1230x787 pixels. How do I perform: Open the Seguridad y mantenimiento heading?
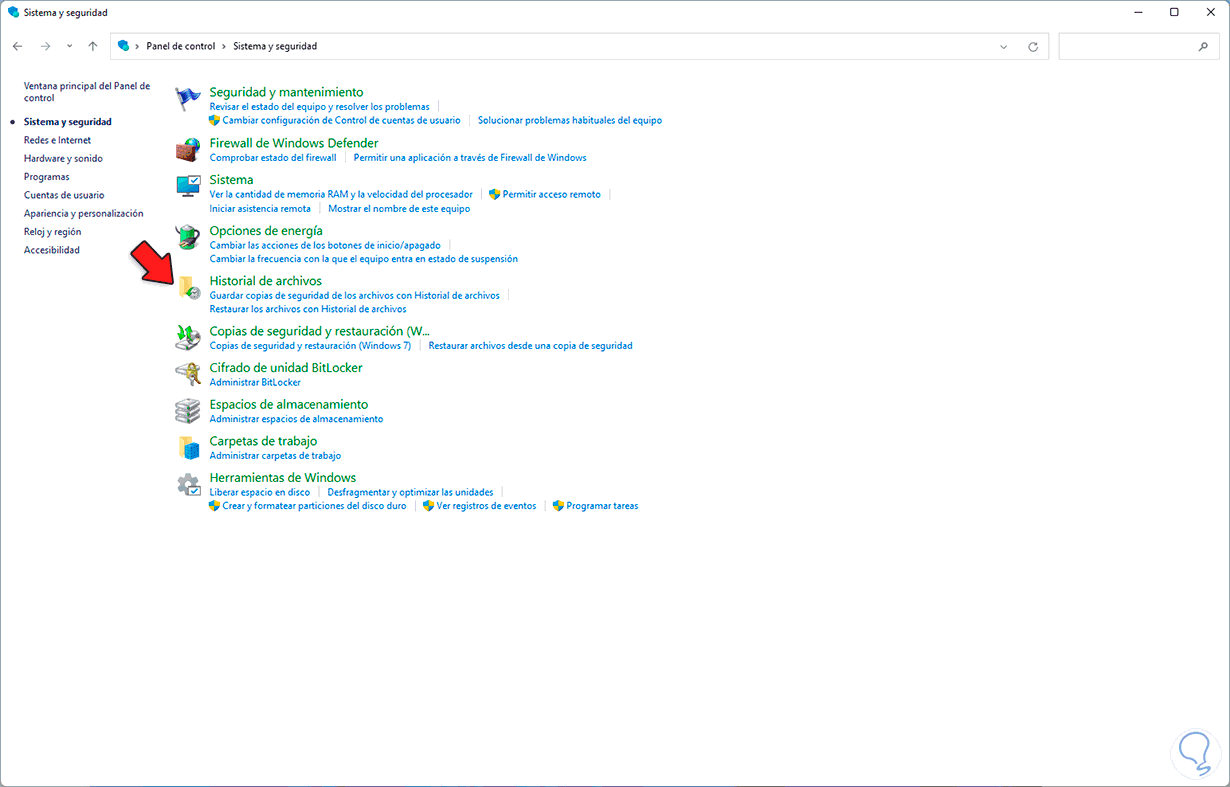coord(286,92)
